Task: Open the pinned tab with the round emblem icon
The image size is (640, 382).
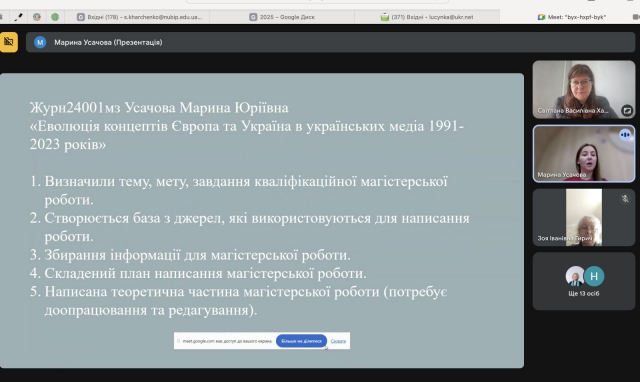Action: pyautogui.click(x=37, y=17)
